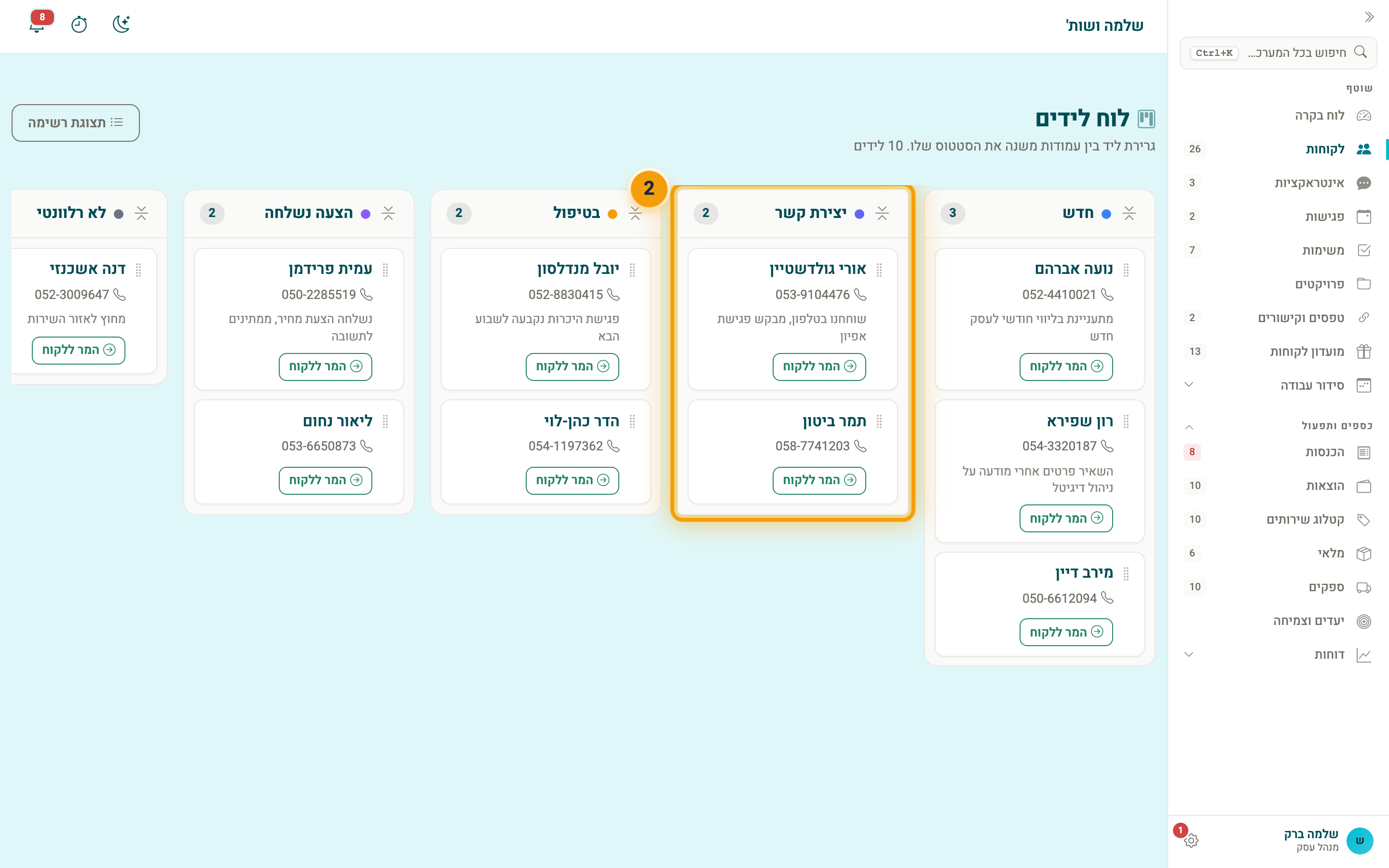Click the הכנסות icon in sidebar

click(x=1364, y=452)
